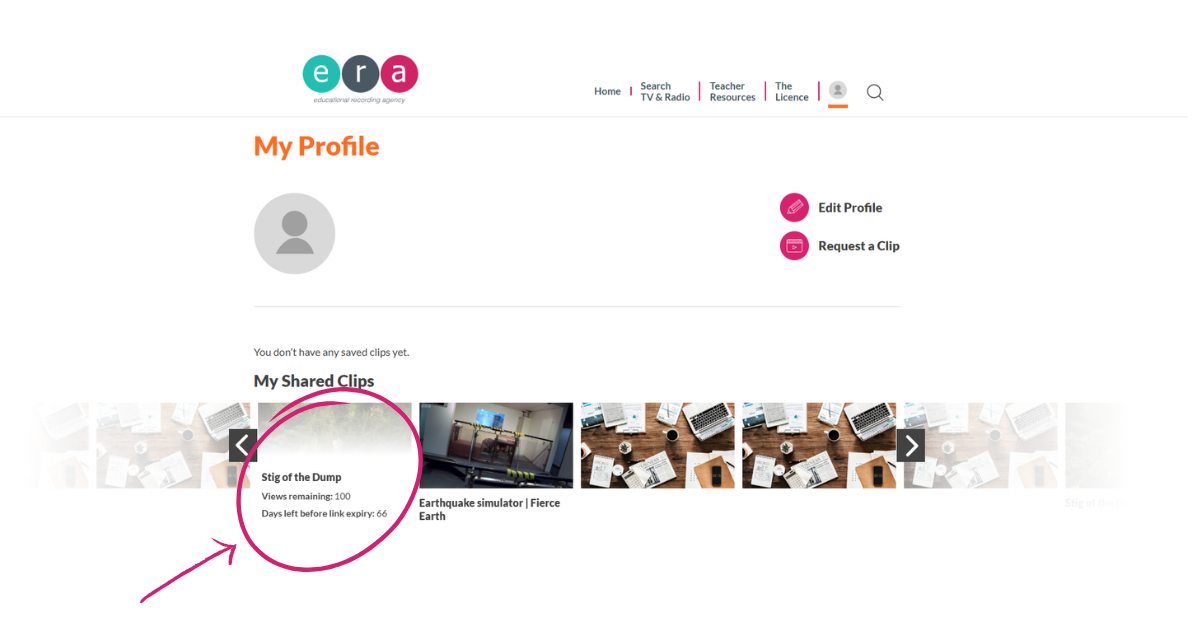Open the Stig of the Dump clip title
Screen dimensions: 1200x628
pos(301,477)
